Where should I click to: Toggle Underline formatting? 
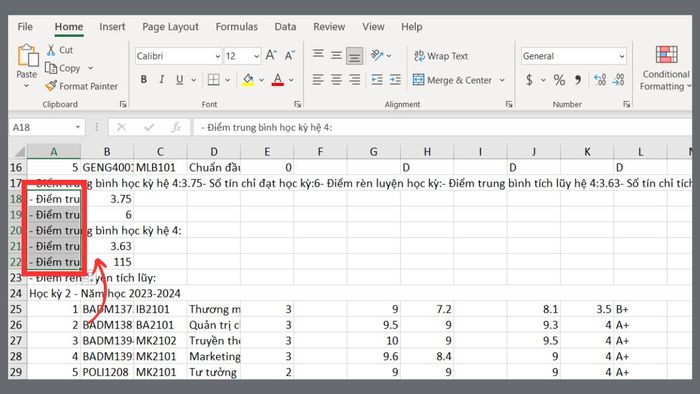[x=179, y=80]
